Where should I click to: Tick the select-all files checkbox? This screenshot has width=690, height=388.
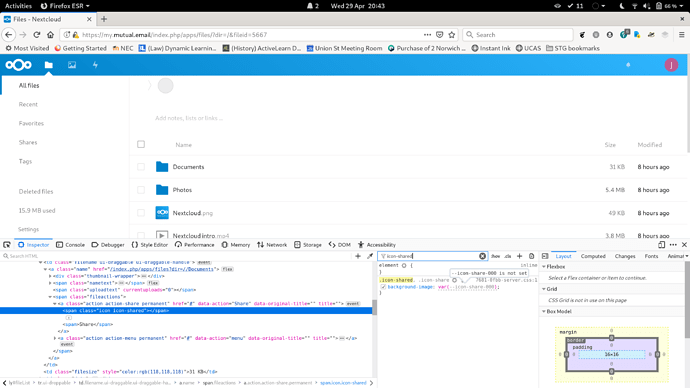(141, 144)
